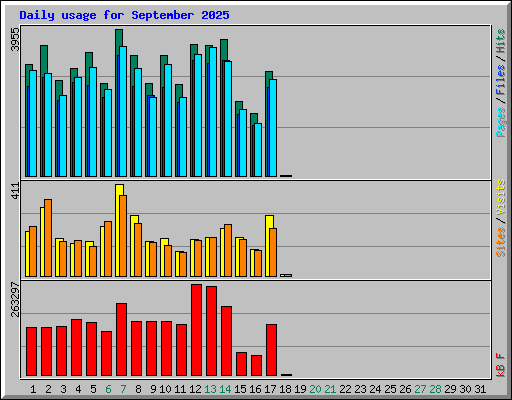The image size is (512, 400).
Task: Click the 263297 axis maximum label
Action: coord(15,299)
